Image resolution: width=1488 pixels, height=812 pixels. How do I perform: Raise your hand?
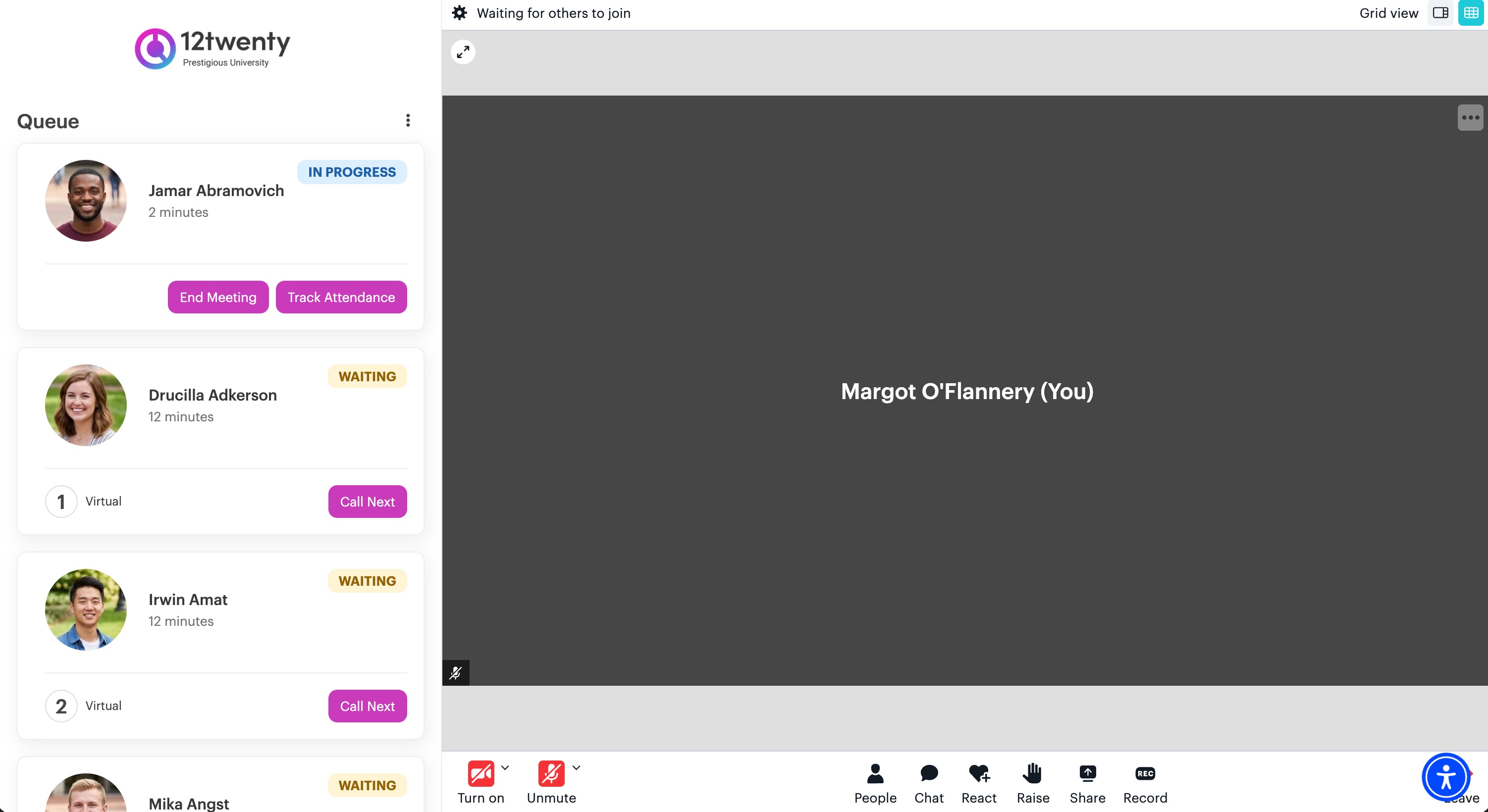click(1033, 783)
